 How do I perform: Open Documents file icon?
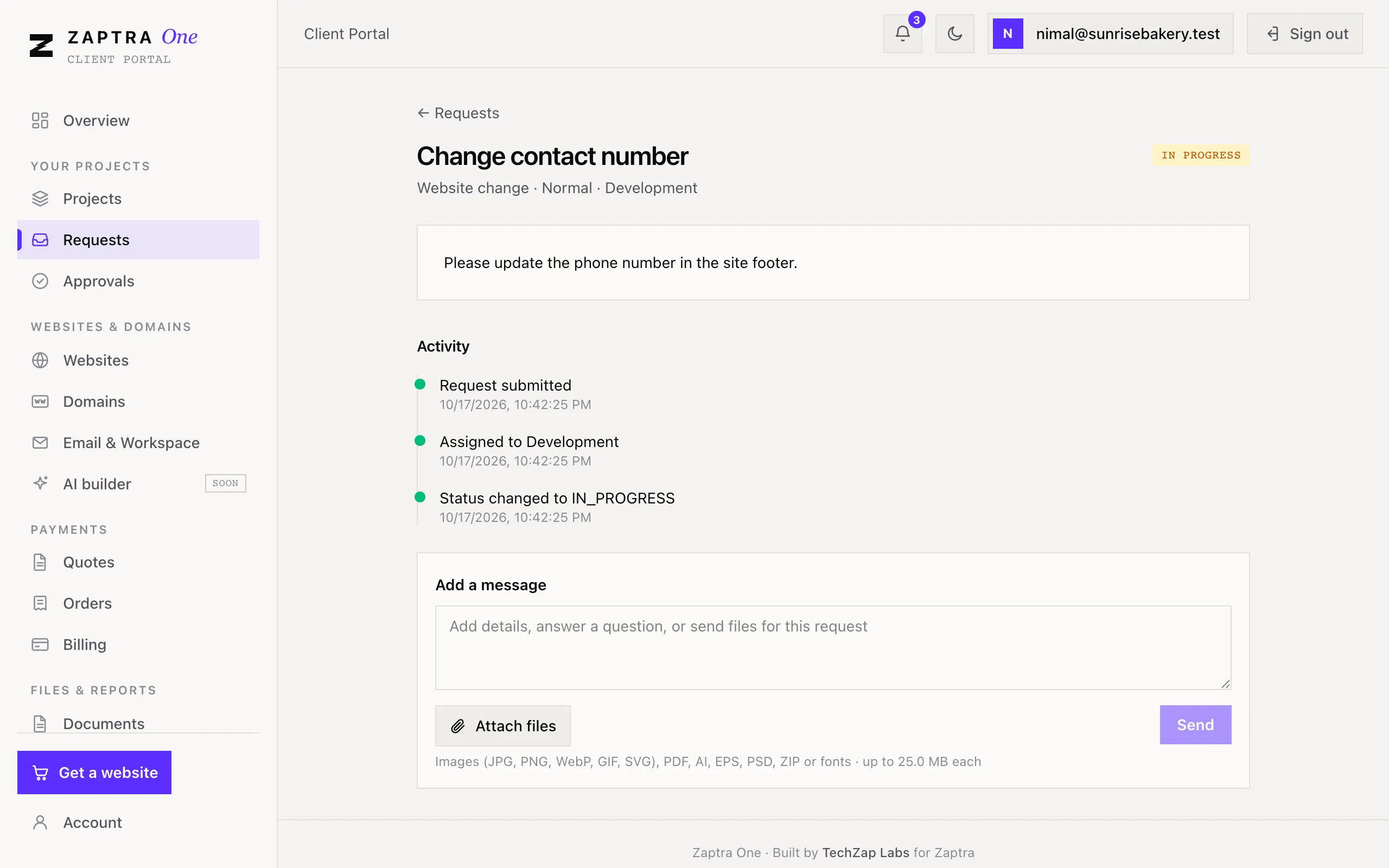pyautogui.click(x=40, y=723)
